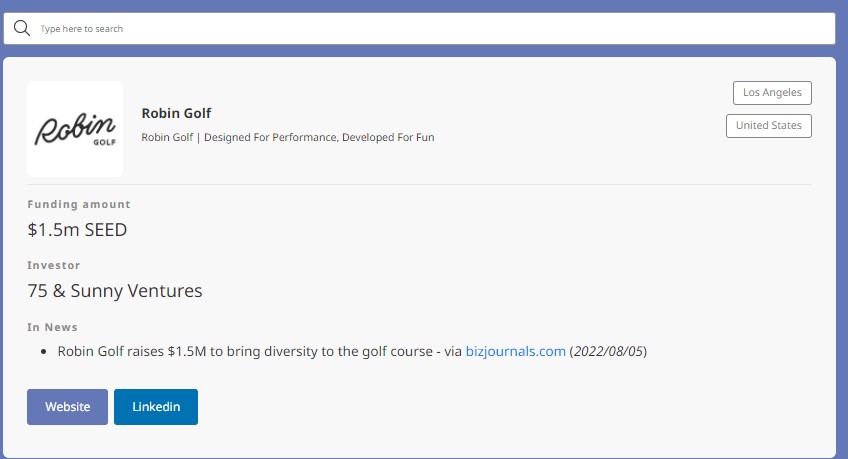The width and height of the screenshot is (848, 459).
Task: Open the company Website button
Action: coord(67,407)
